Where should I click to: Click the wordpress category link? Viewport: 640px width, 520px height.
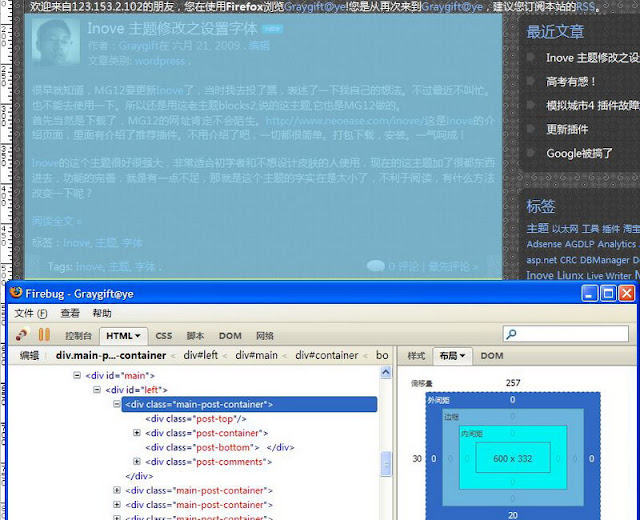[160, 61]
